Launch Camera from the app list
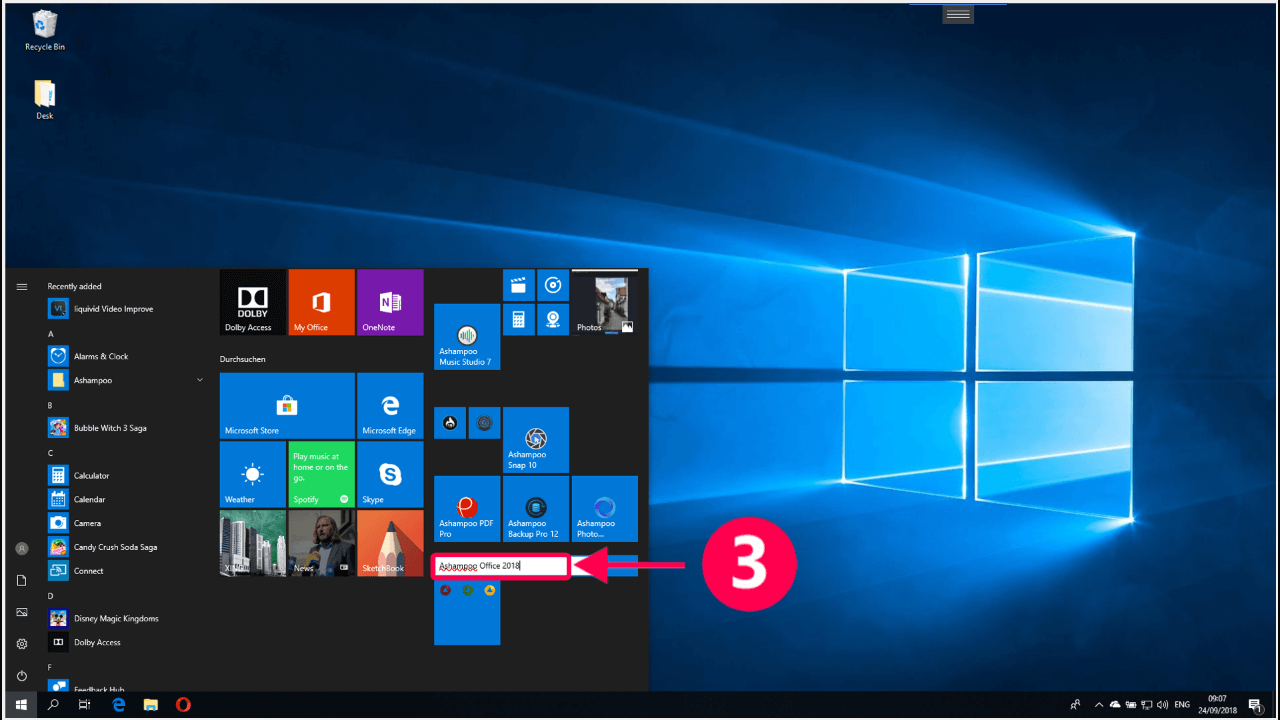This screenshot has width=1280, height=720. [x=126, y=523]
